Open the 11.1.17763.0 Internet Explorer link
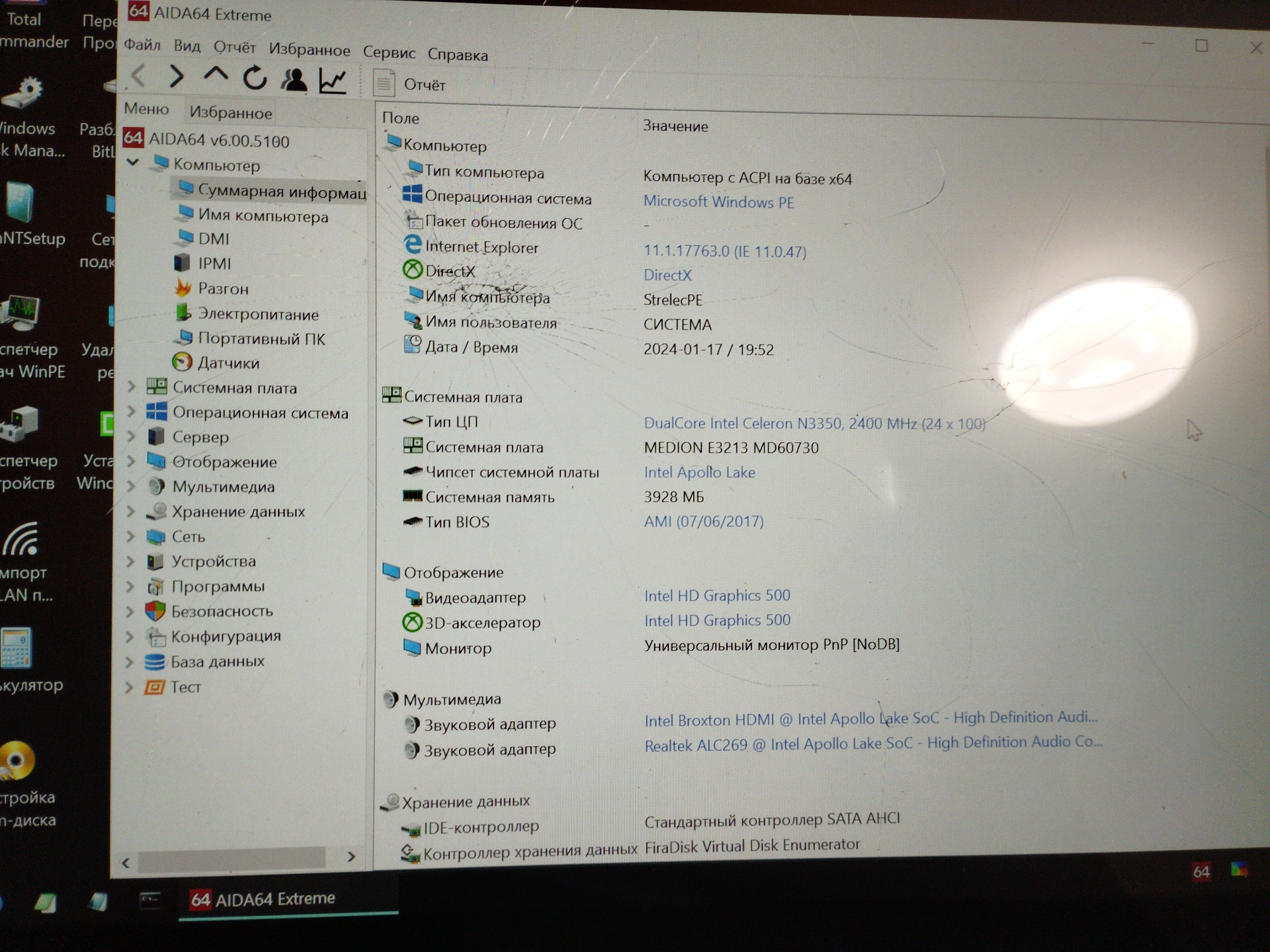1270x952 pixels. point(725,251)
